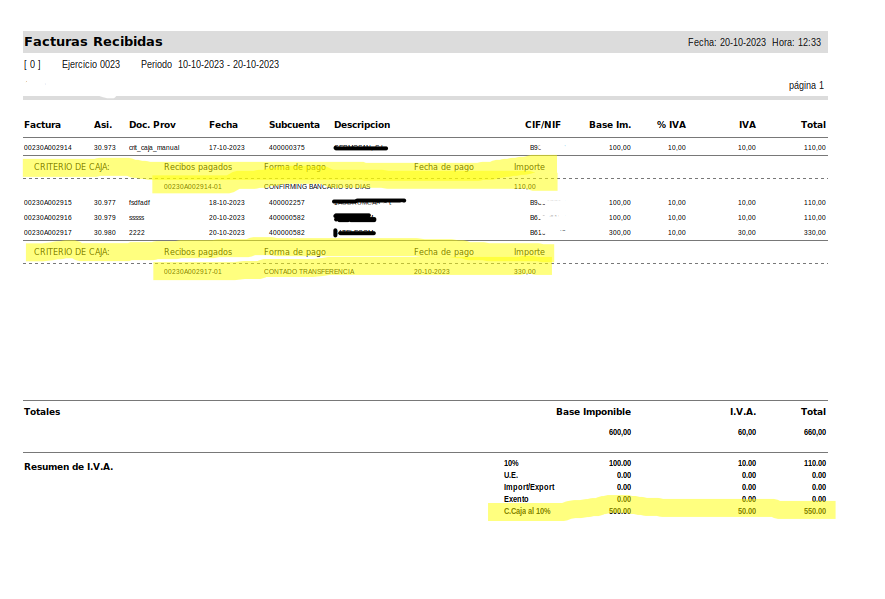Click the 'Base Im.' column header
885x599 pixels.
610,125
